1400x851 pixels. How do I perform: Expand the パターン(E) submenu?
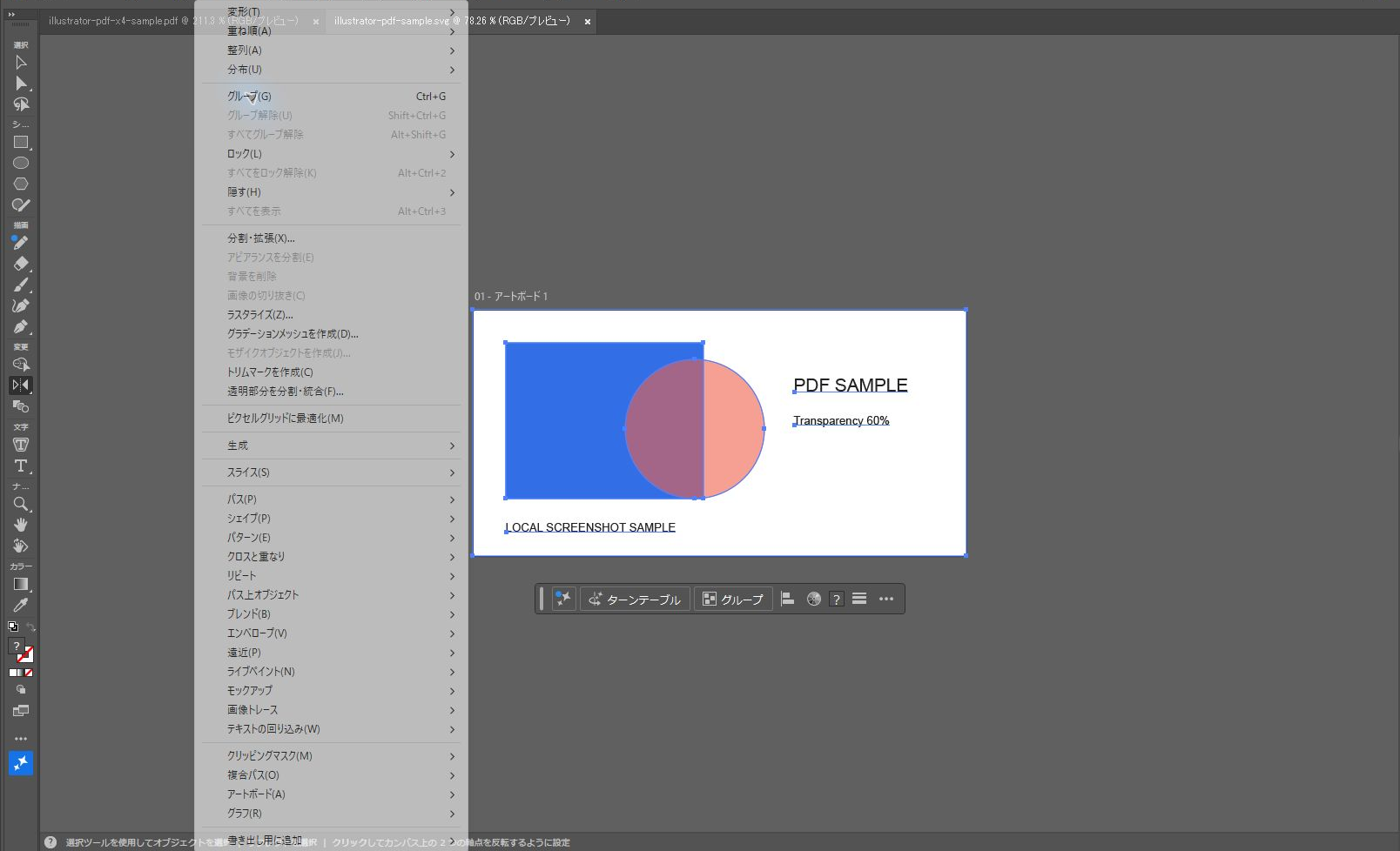pos(331,538)
